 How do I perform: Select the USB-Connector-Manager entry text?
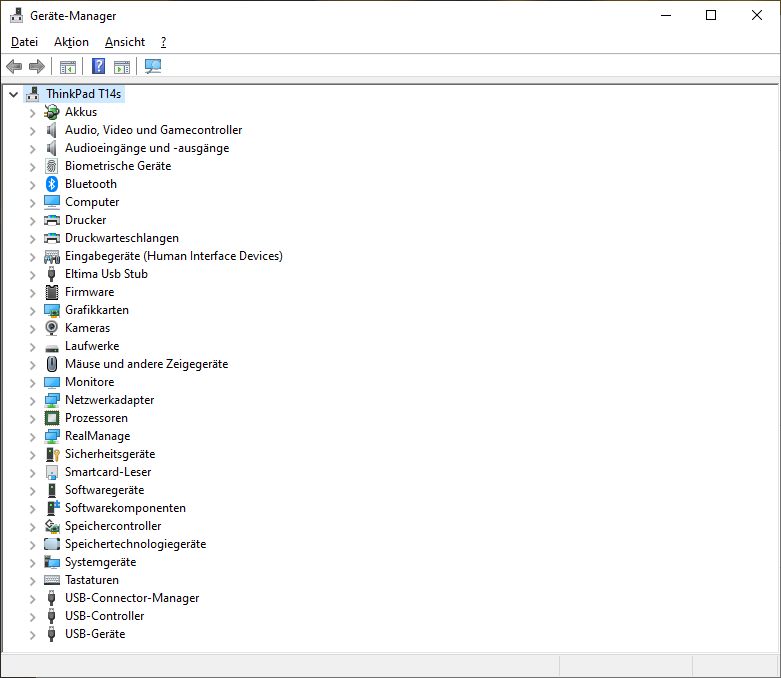coord(132,598)
